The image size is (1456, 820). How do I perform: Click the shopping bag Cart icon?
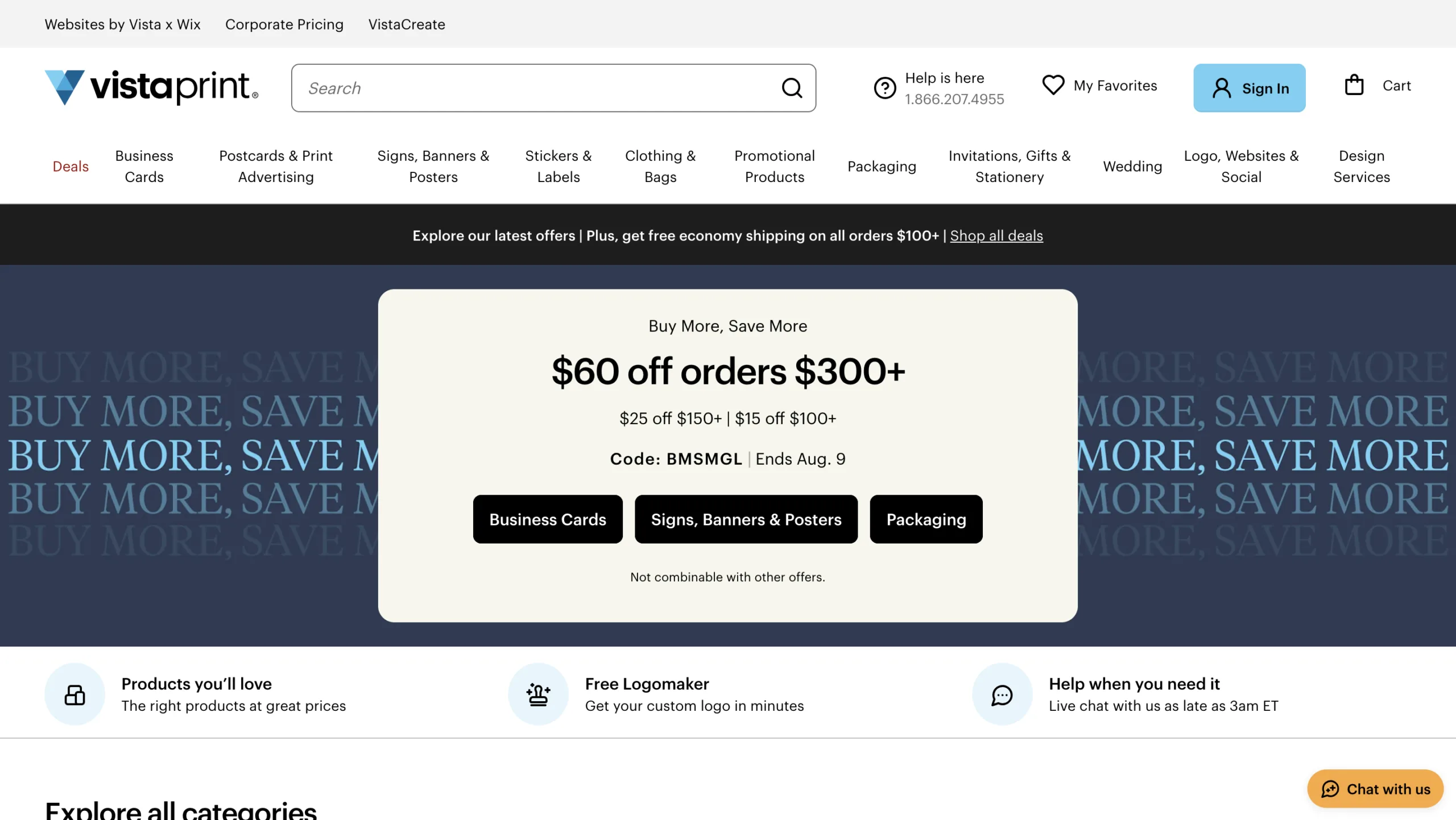tap(1354, 85)
